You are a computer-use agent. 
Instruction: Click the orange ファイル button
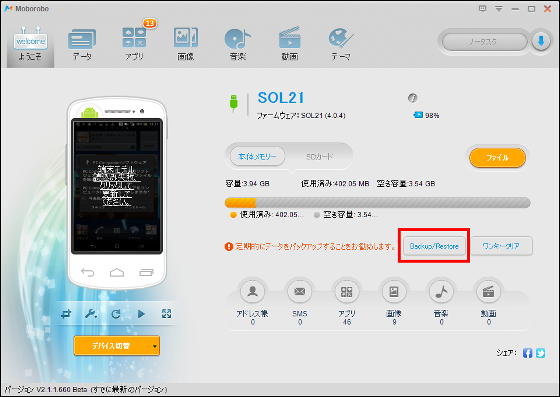498,157
